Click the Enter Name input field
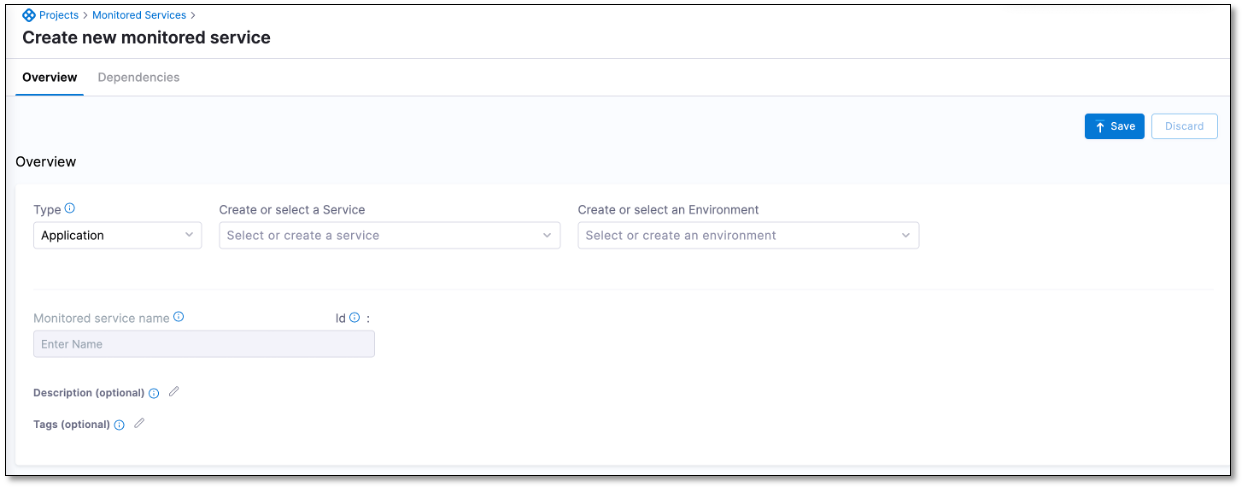Image resolution: width=1244 pixels, height=490 pixels. point(204,344)
